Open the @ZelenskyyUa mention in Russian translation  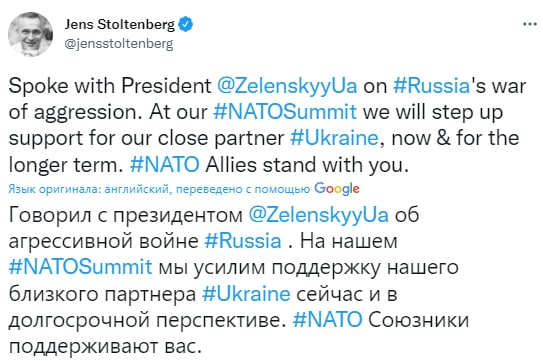(x=319, y=214)
